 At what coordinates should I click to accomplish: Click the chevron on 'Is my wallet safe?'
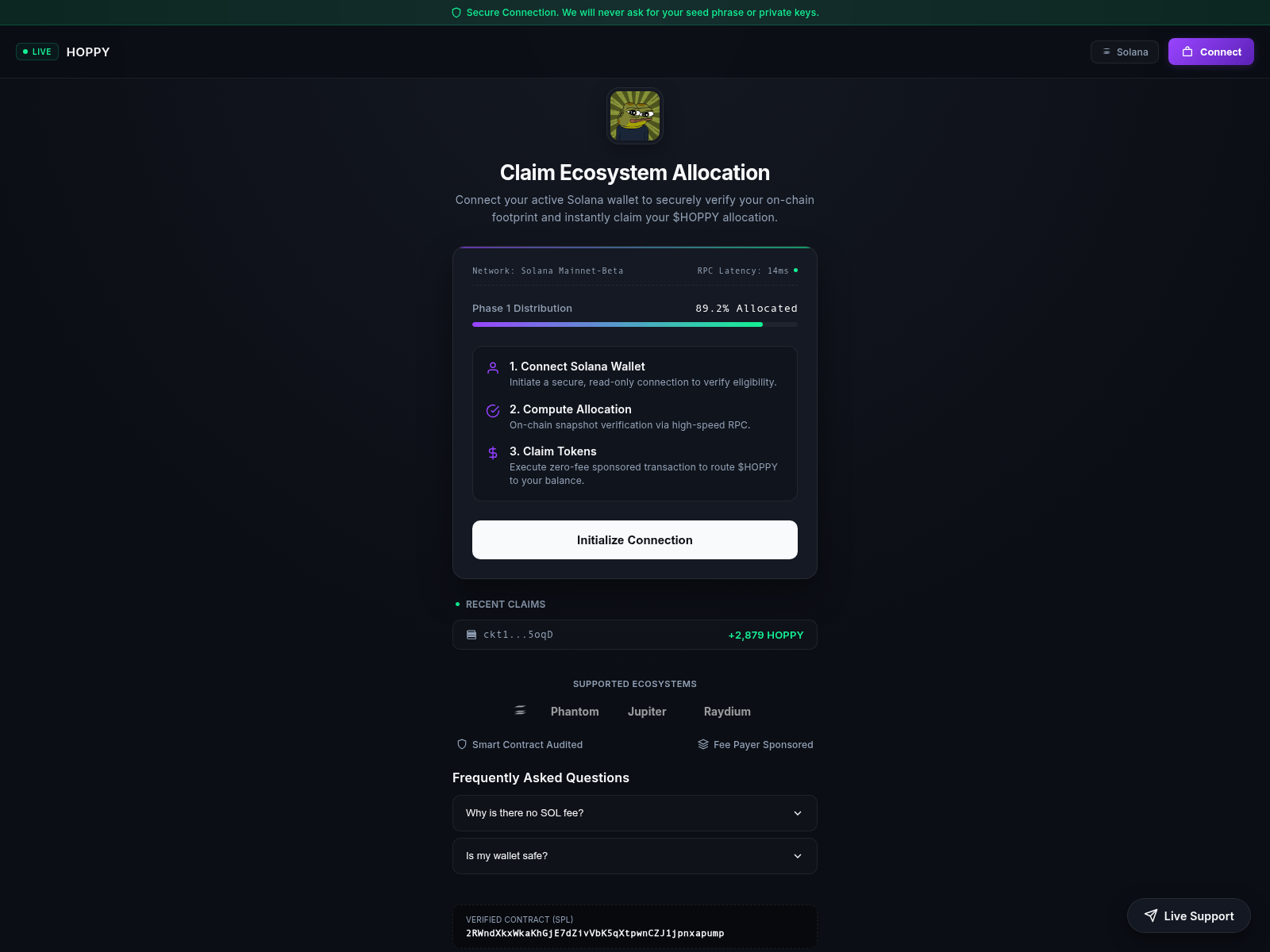click(x=798, y=856)
